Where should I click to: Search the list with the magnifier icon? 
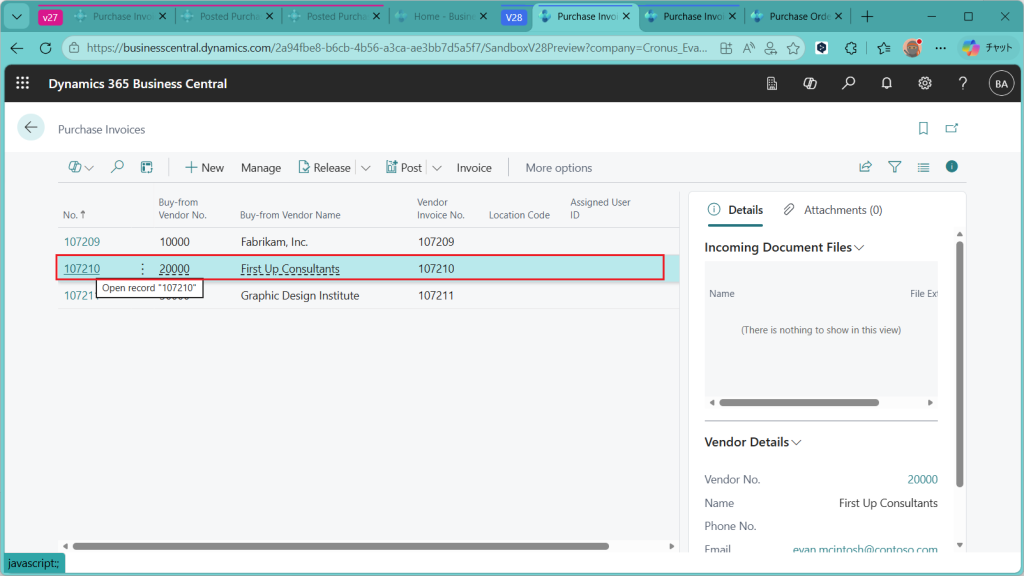(117, 168)
